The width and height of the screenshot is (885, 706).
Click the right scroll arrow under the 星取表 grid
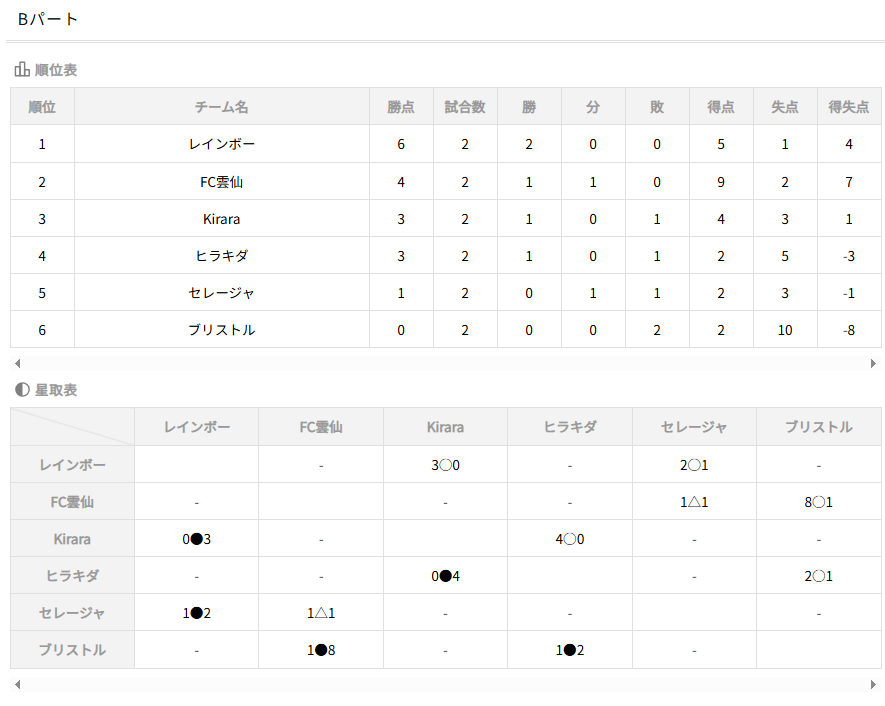873,685
